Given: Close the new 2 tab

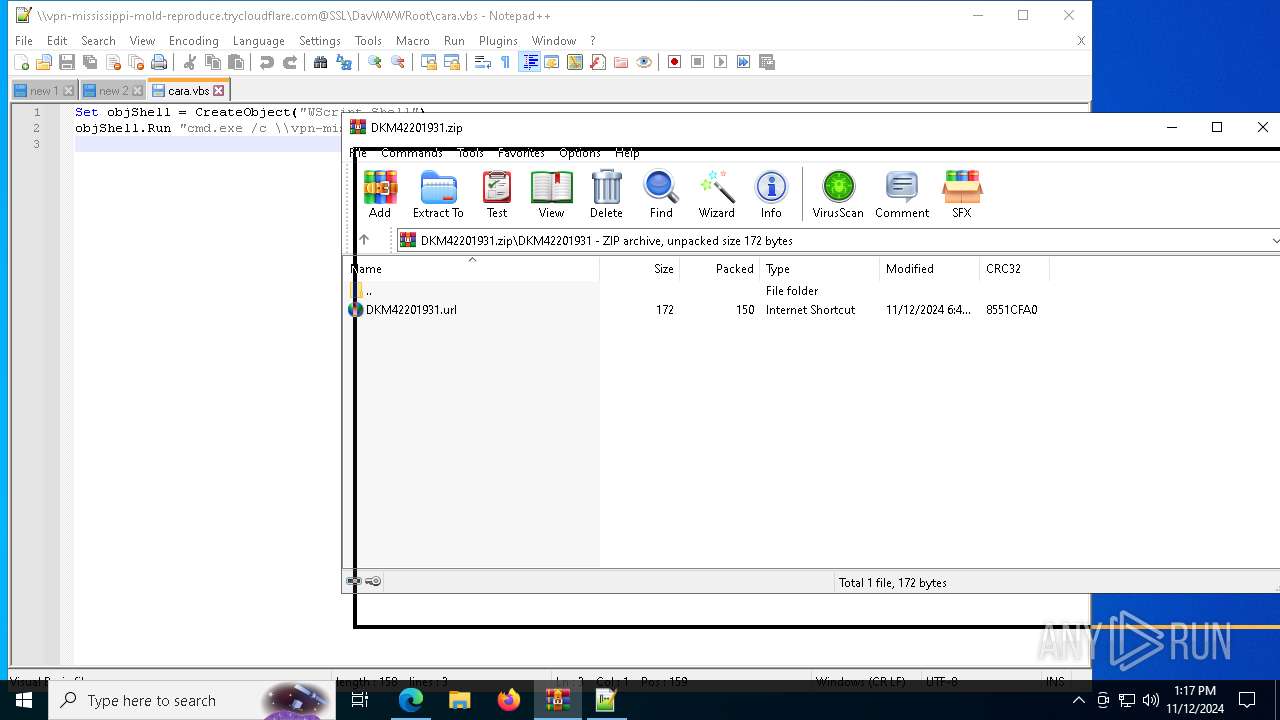Looking at the screenshot, I should (x=137, y=91).
